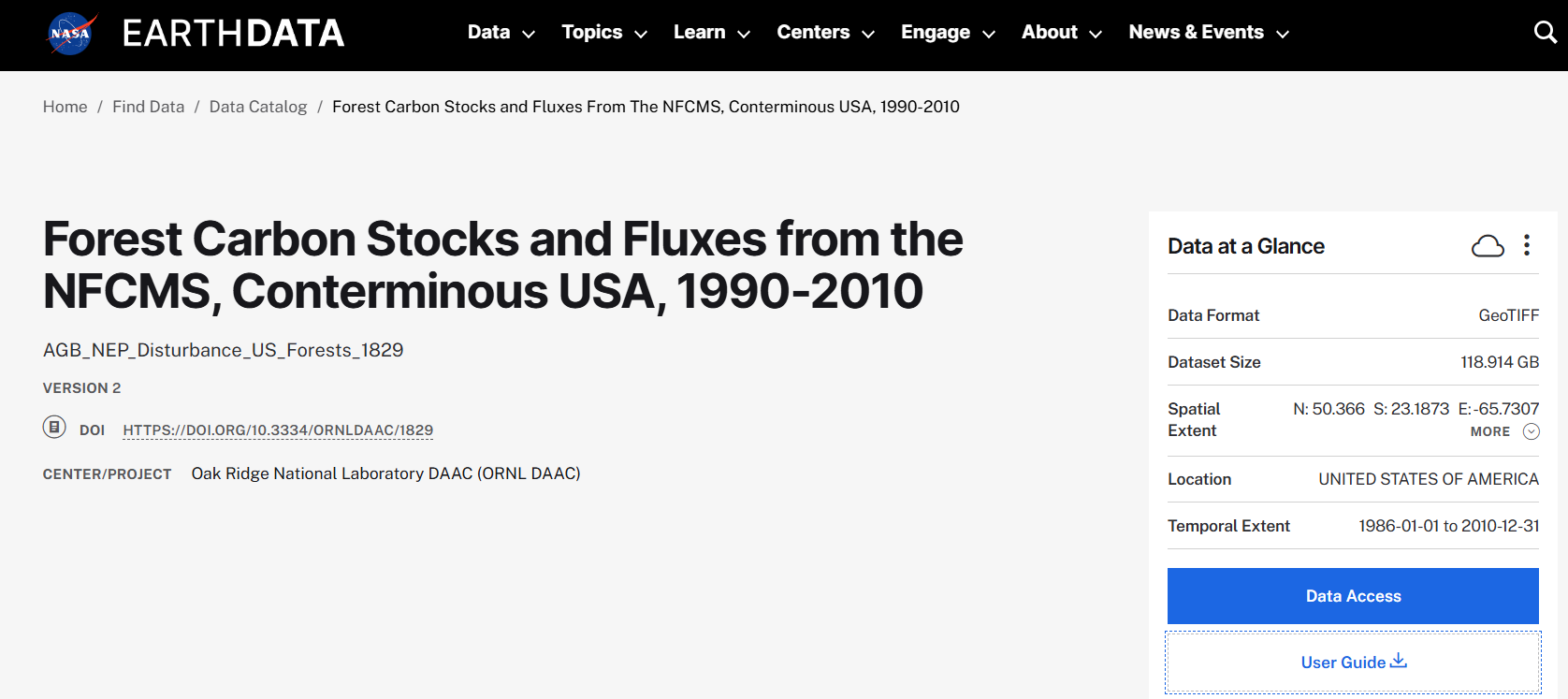1568x699 pixels.
Task: Open the Centers menu
Action: coord(825,33)
